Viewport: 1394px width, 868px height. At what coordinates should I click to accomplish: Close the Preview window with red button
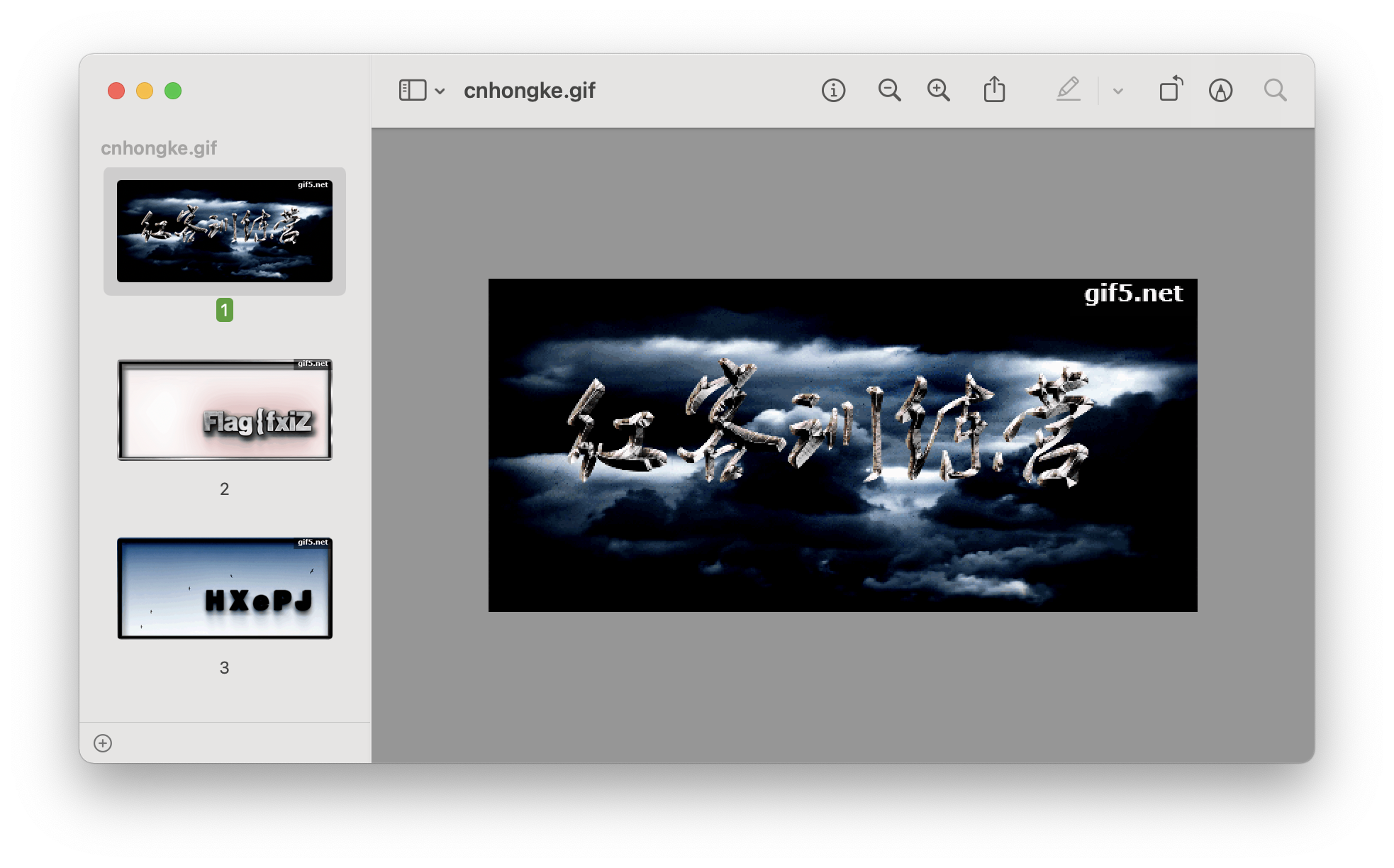(116, 91)
